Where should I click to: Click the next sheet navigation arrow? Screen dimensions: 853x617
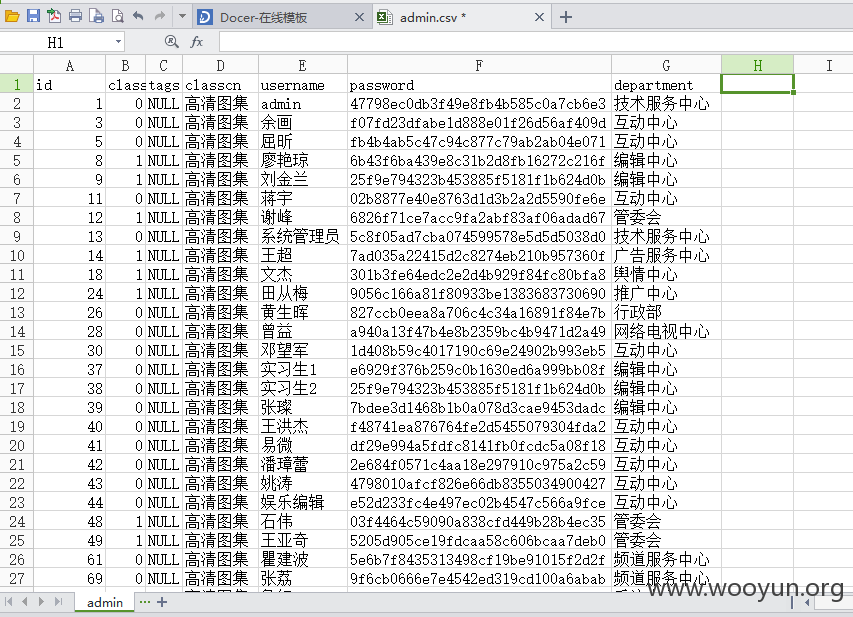(41, 602)
